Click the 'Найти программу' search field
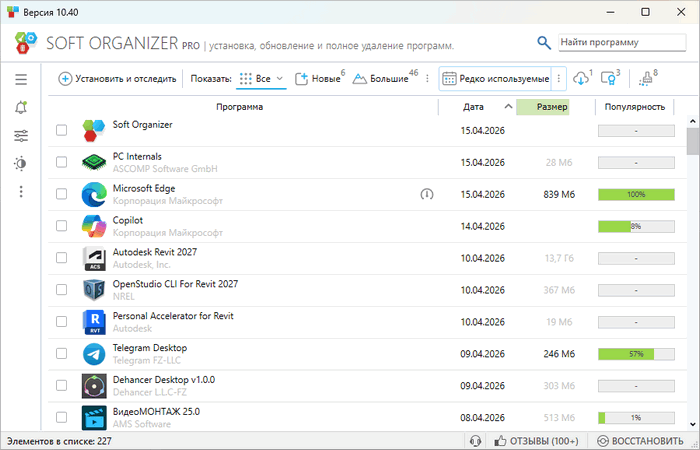 [x=614, y=43]
